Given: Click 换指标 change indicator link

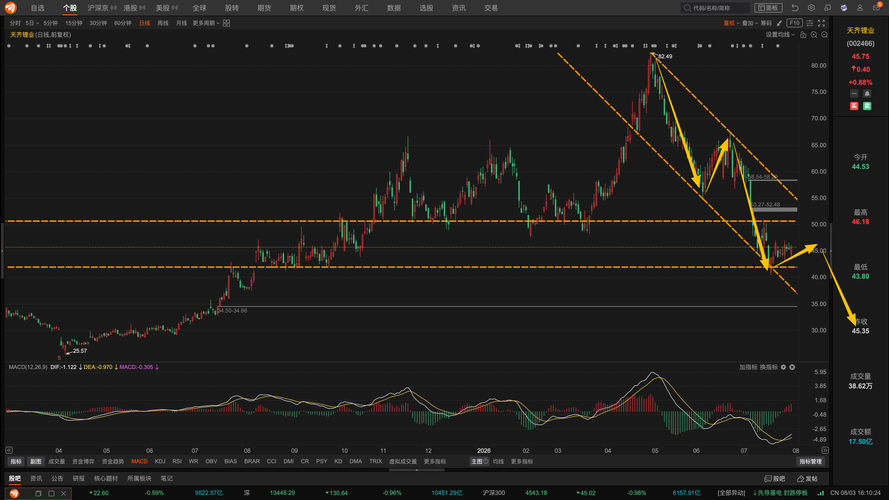Looking at the screenshot, I should [769, 367].
